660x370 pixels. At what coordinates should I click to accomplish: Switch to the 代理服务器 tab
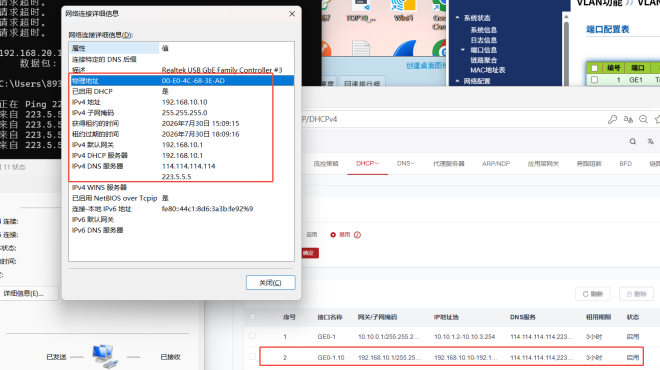(449, 164)
